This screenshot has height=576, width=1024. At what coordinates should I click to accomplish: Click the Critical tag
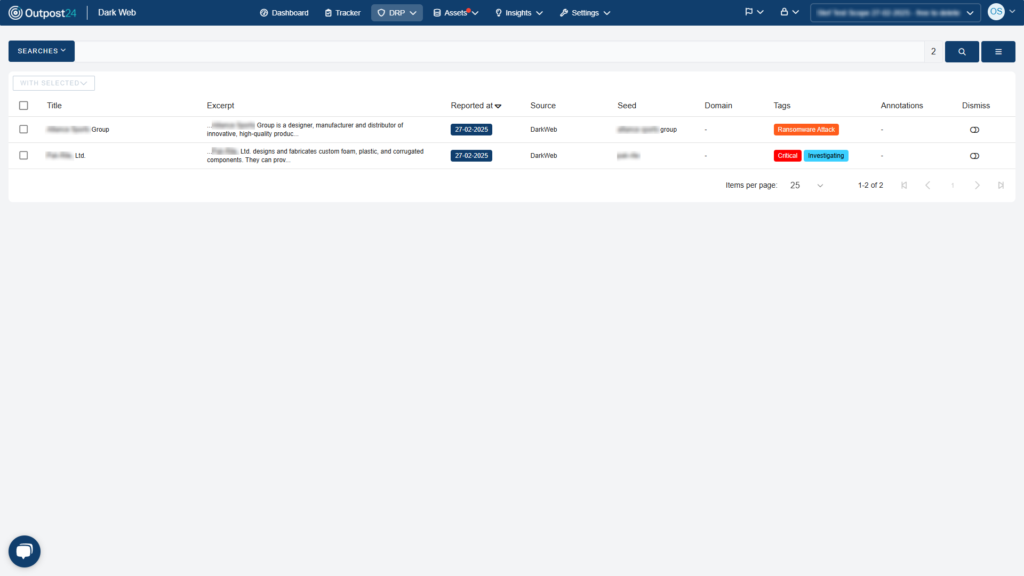[787, 155]
